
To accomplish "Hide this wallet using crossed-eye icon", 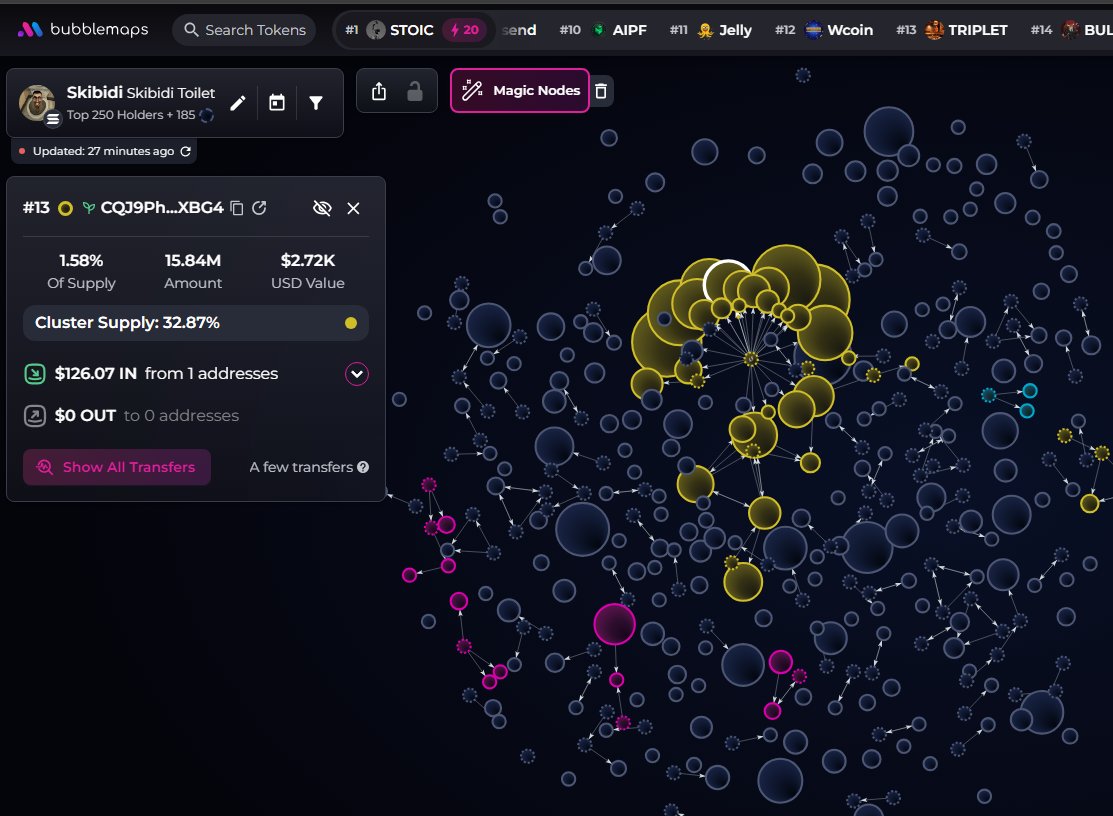I will pos(321,208).
